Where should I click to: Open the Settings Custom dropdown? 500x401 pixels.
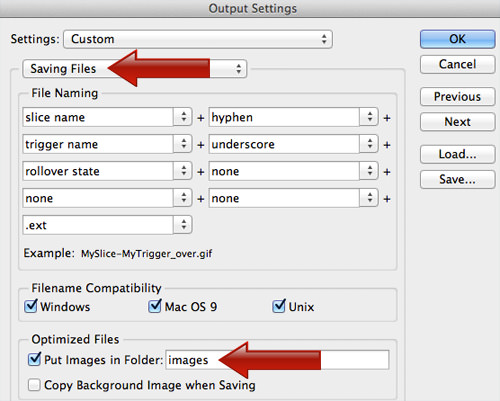point(198,39)
